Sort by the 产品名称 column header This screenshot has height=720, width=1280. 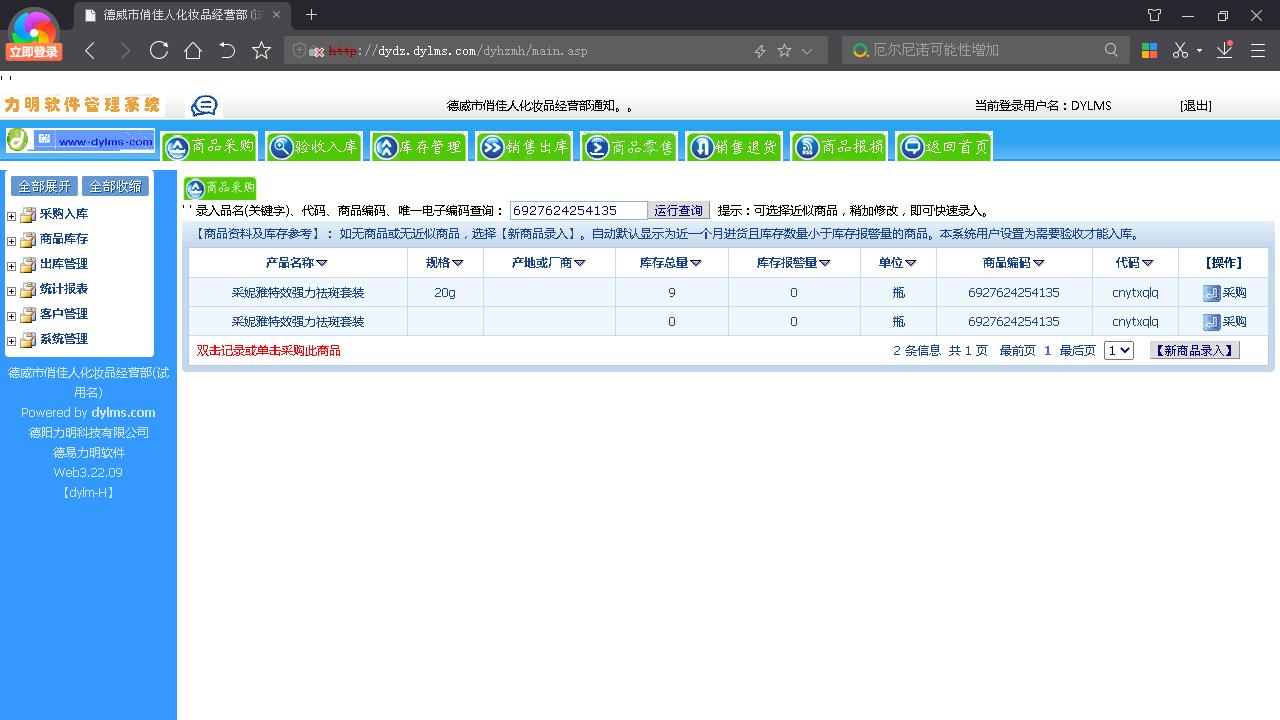[291, 262]
